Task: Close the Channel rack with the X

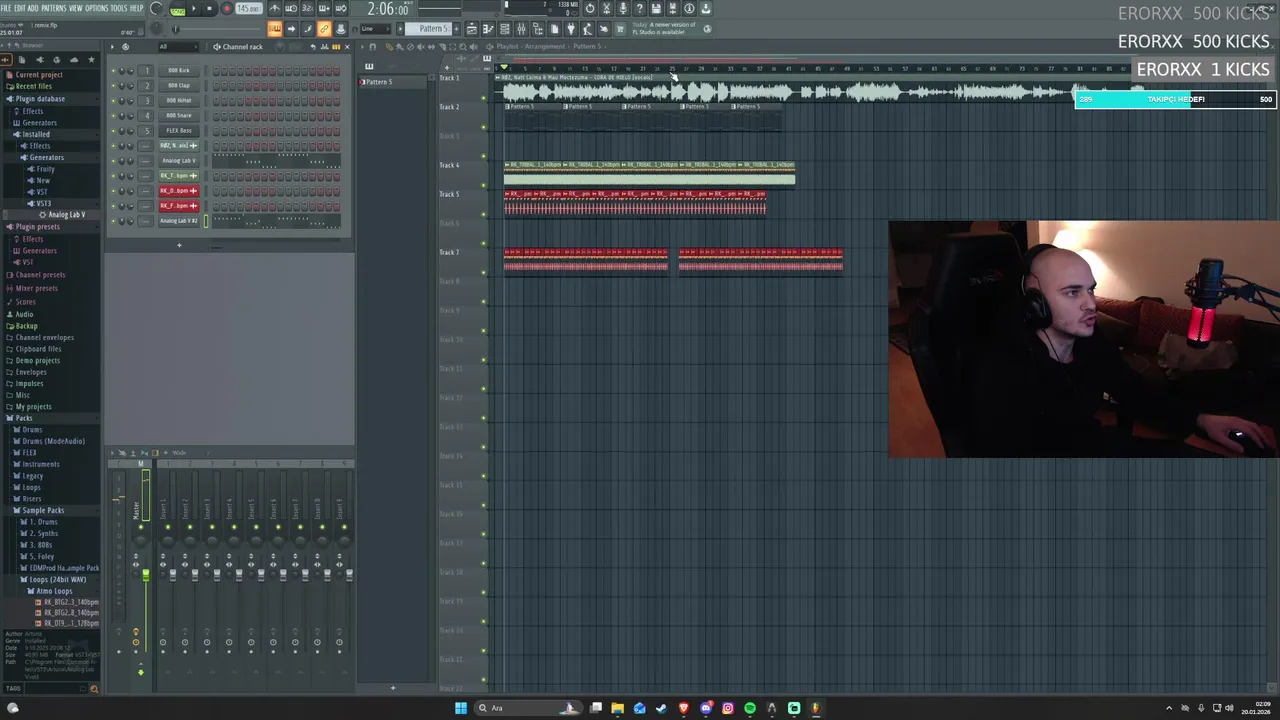Action: [347, 46]
